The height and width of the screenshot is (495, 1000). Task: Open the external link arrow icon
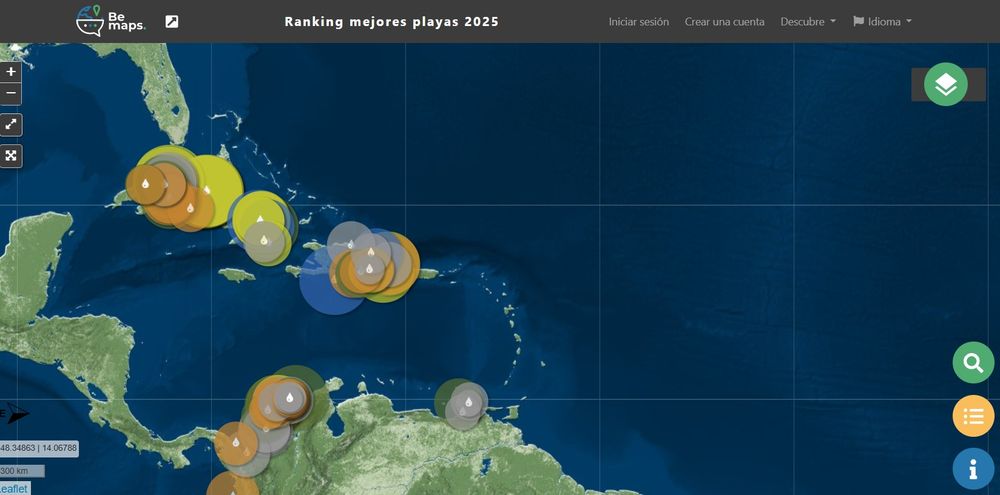172,22
